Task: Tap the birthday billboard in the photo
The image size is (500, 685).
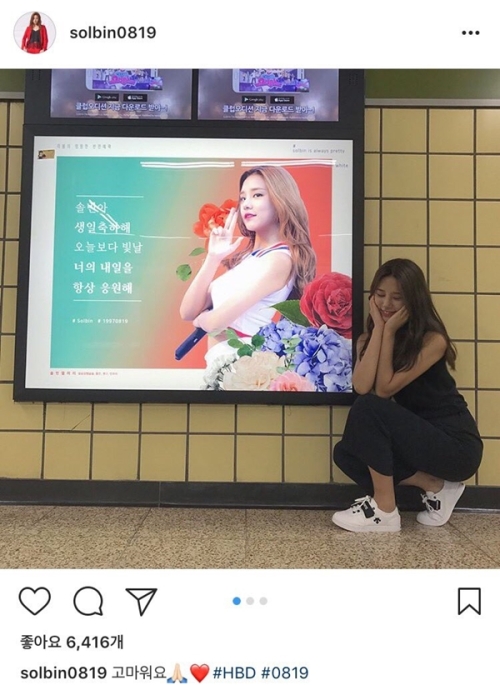Action: point(189,263)
